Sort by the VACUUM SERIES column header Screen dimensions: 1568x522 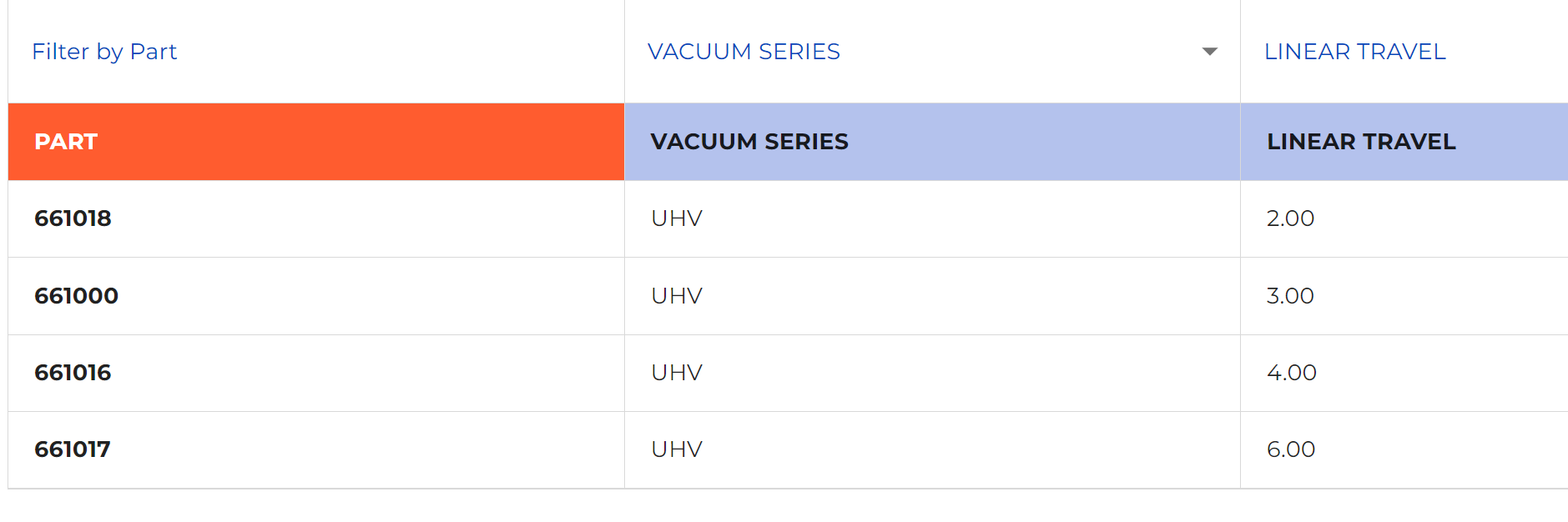(749, 142)
